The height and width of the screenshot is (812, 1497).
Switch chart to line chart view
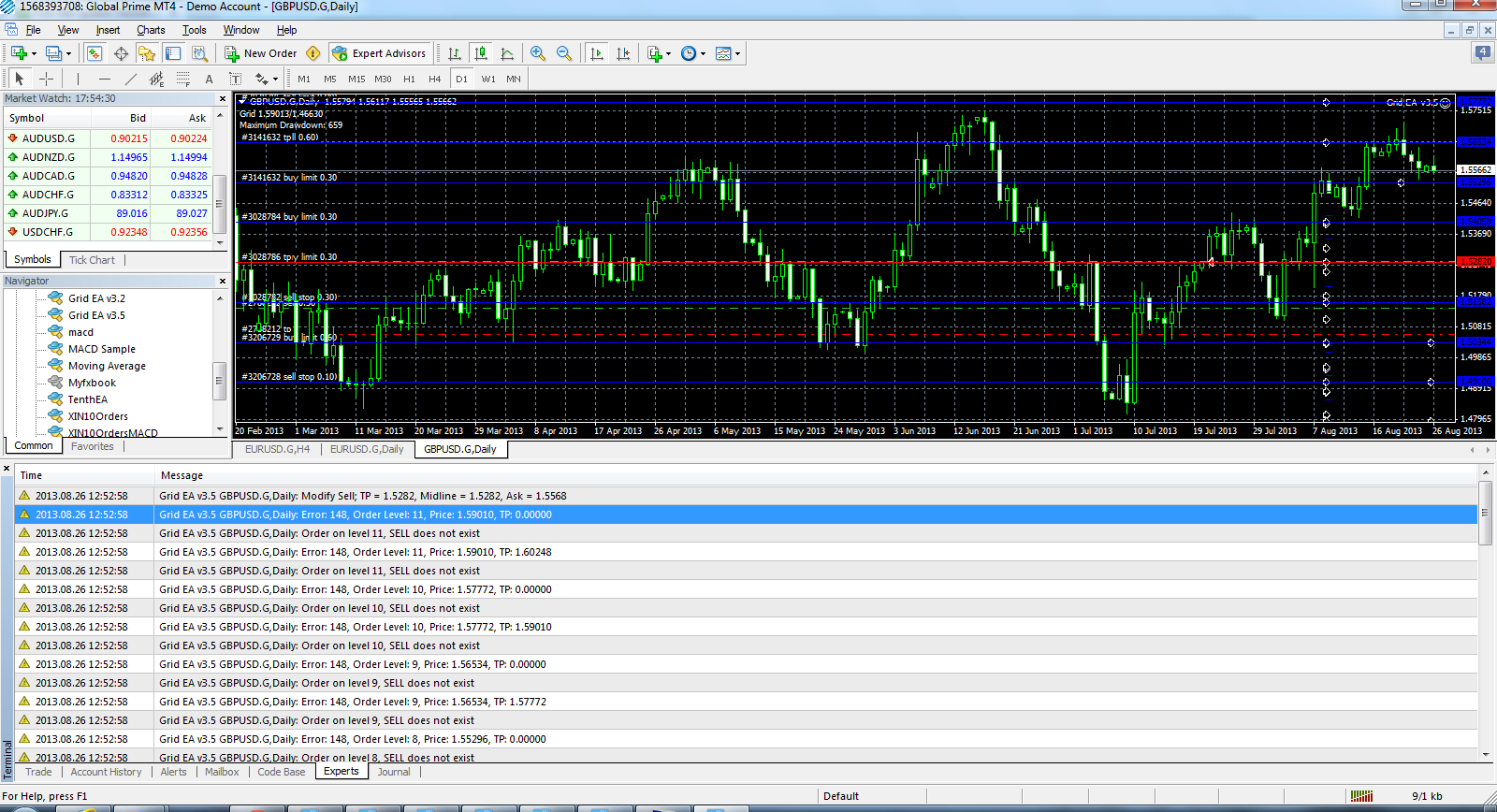tap(507, 53)
